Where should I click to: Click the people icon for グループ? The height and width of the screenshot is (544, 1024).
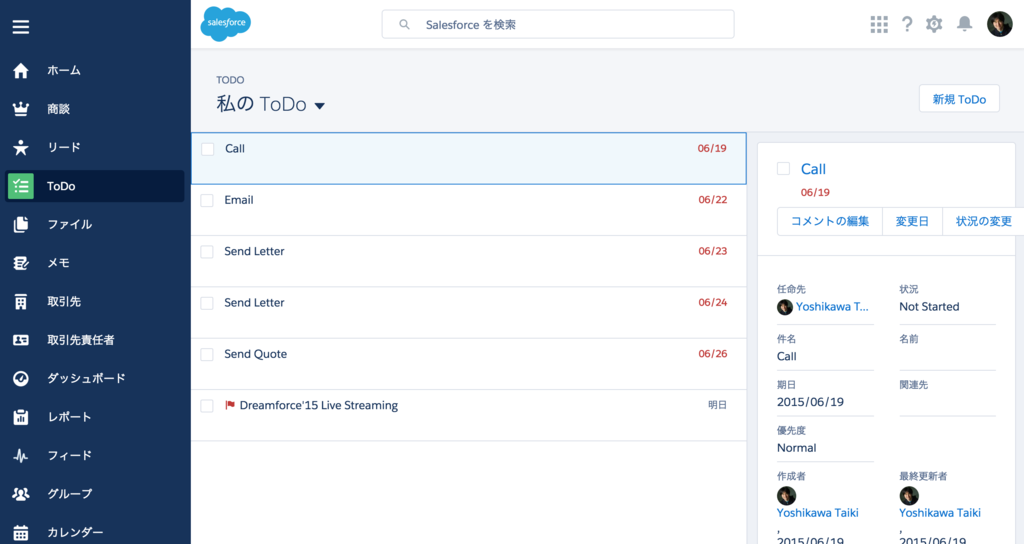21,494
